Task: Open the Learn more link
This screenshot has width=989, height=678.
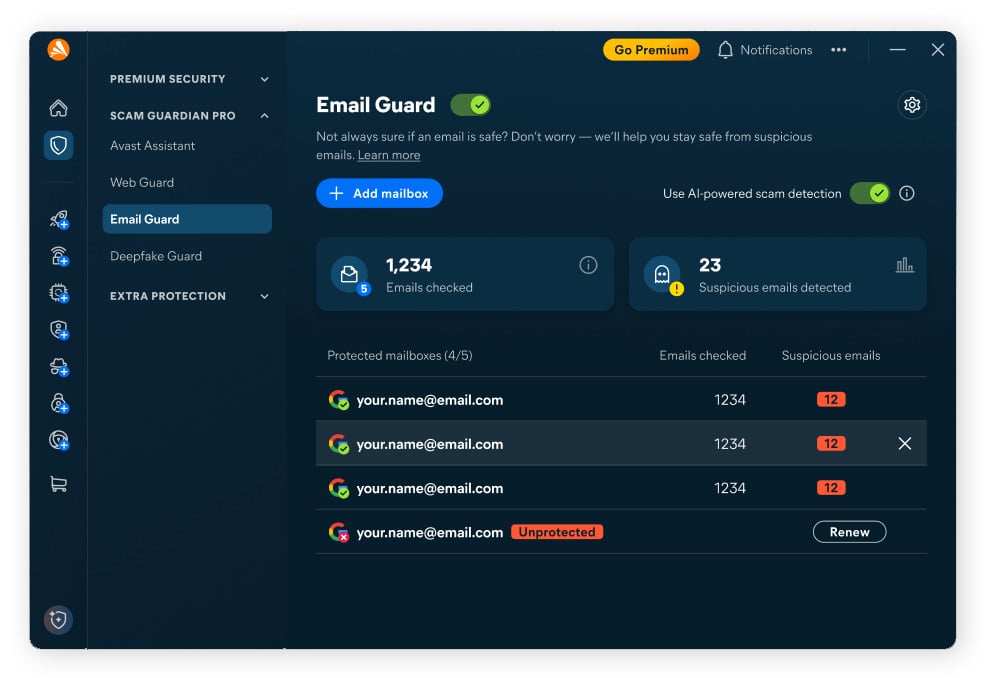Action: [x=389, y=155]
